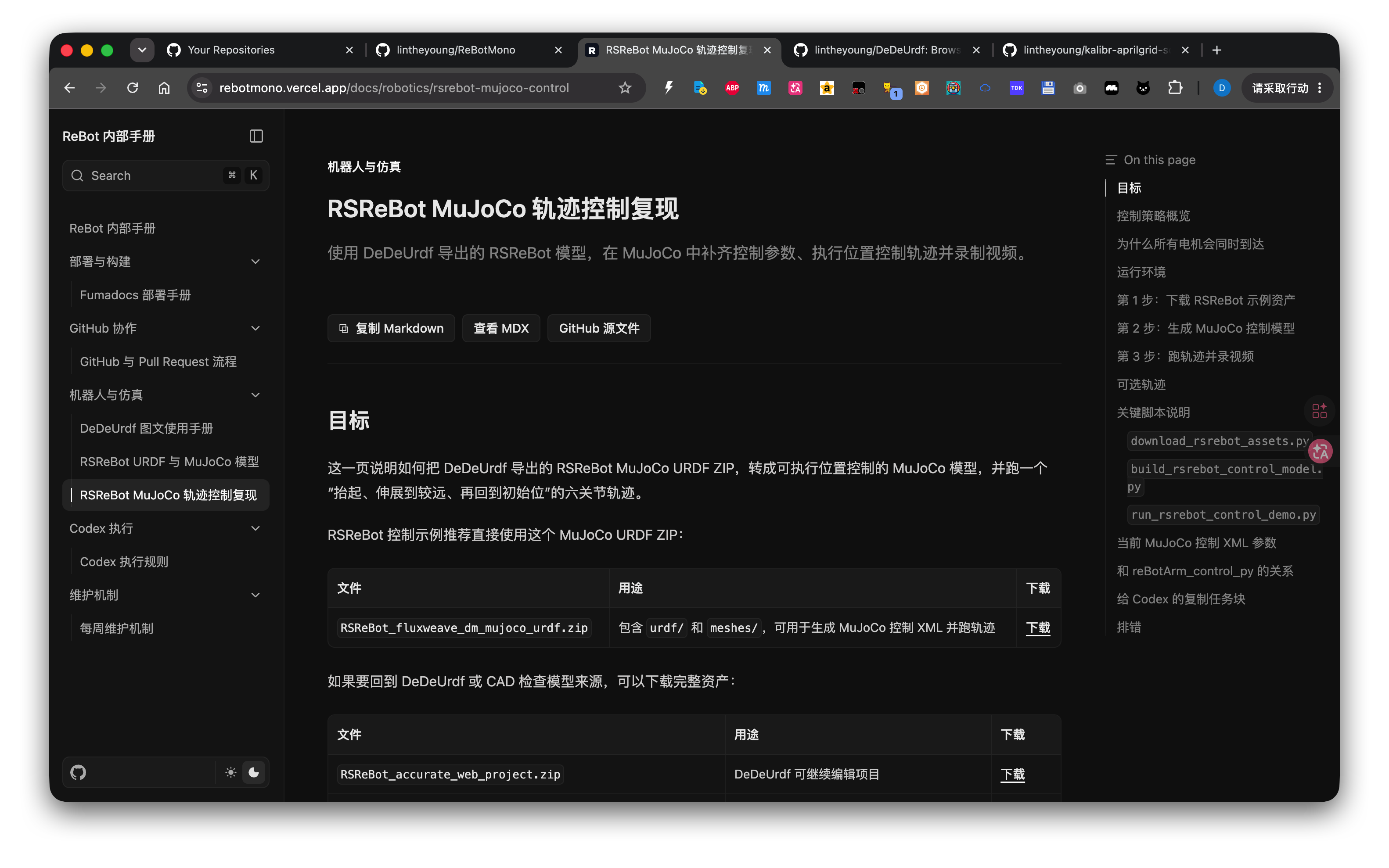This screenshot has width=1389, height=868.
Task: Open the tab search dropdown arrow
Action: (142, 50)
